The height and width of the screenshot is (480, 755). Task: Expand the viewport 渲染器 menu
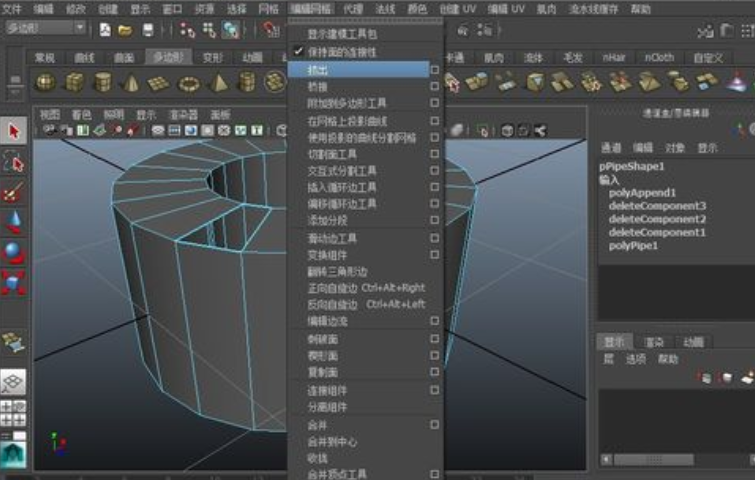click(x=182, y=115)
